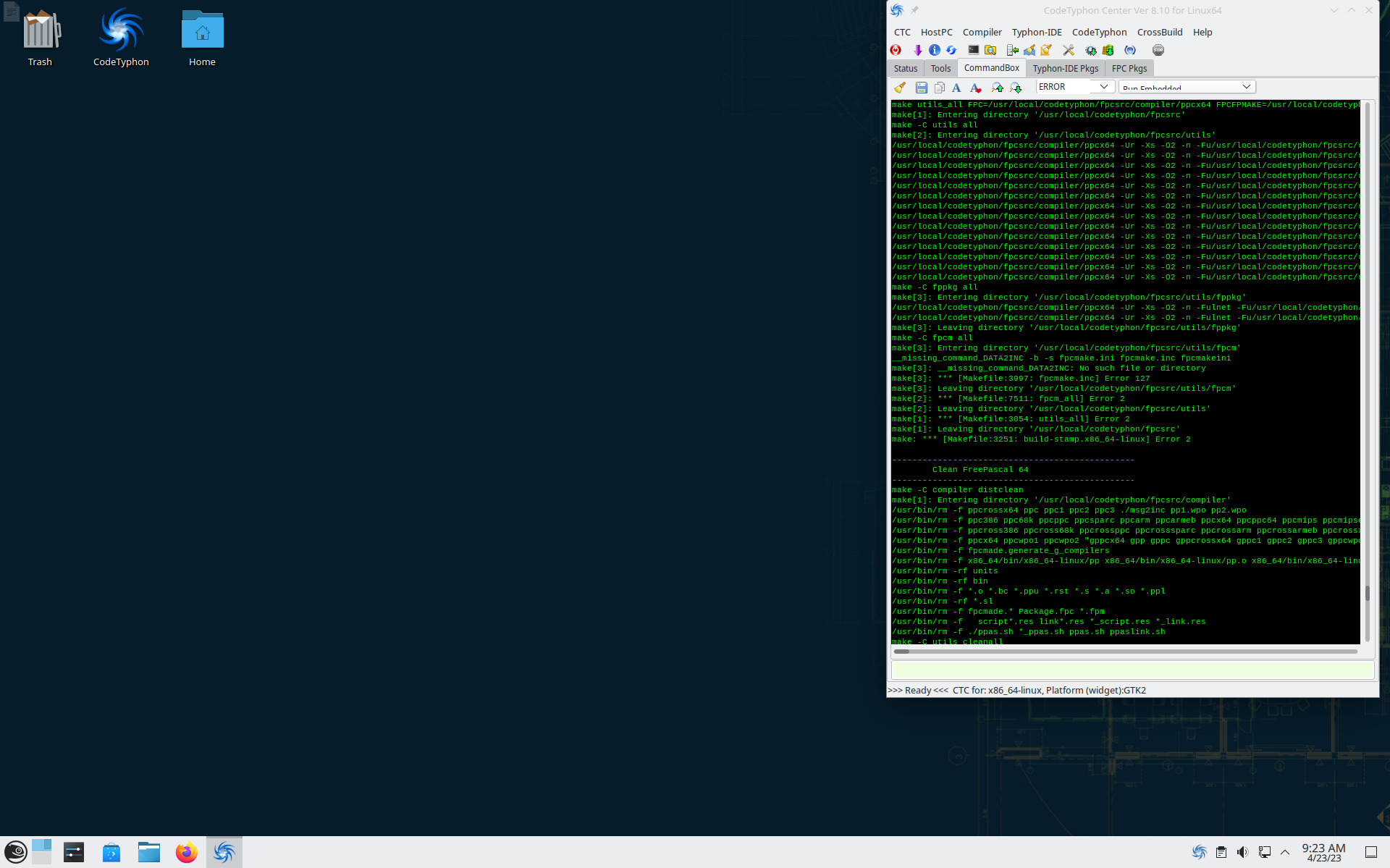Image resolution: width=1390 pixels, height=868 pixels.
Task: Open the CodeTyphon menu
Action: coord(1099,32)
